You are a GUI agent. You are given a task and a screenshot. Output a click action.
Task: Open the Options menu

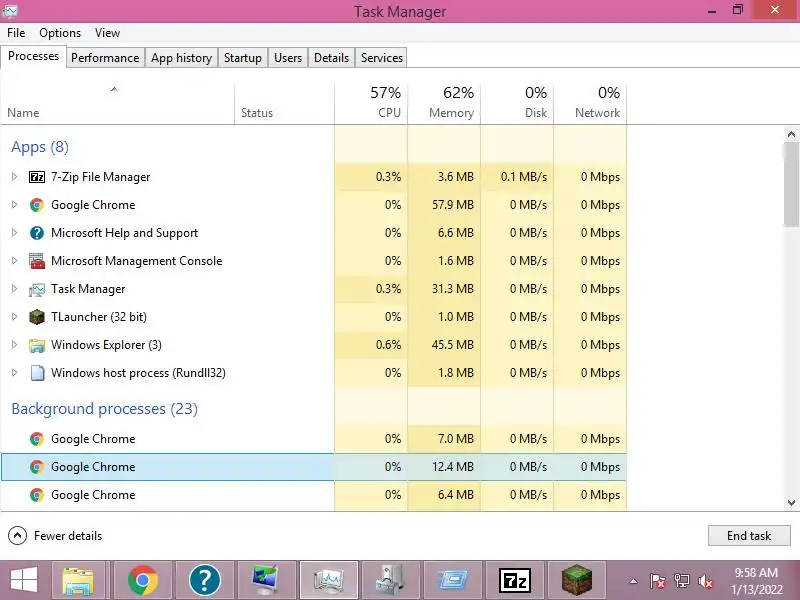60,33
